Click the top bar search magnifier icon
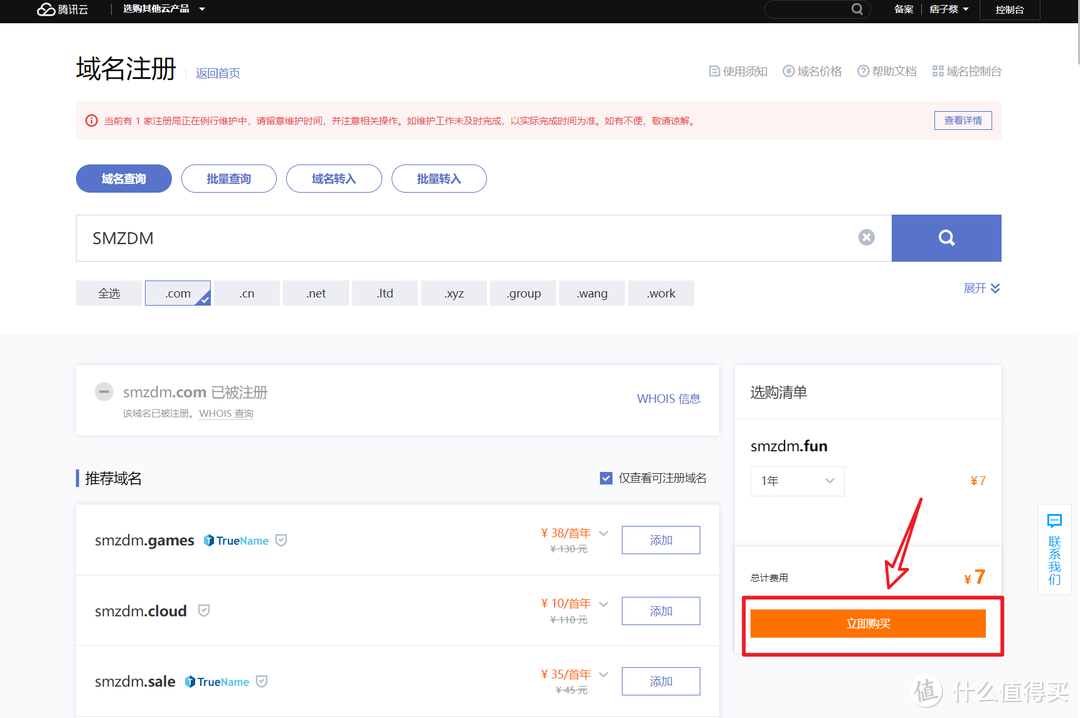 pyautogui.click(x=857, y=9)
